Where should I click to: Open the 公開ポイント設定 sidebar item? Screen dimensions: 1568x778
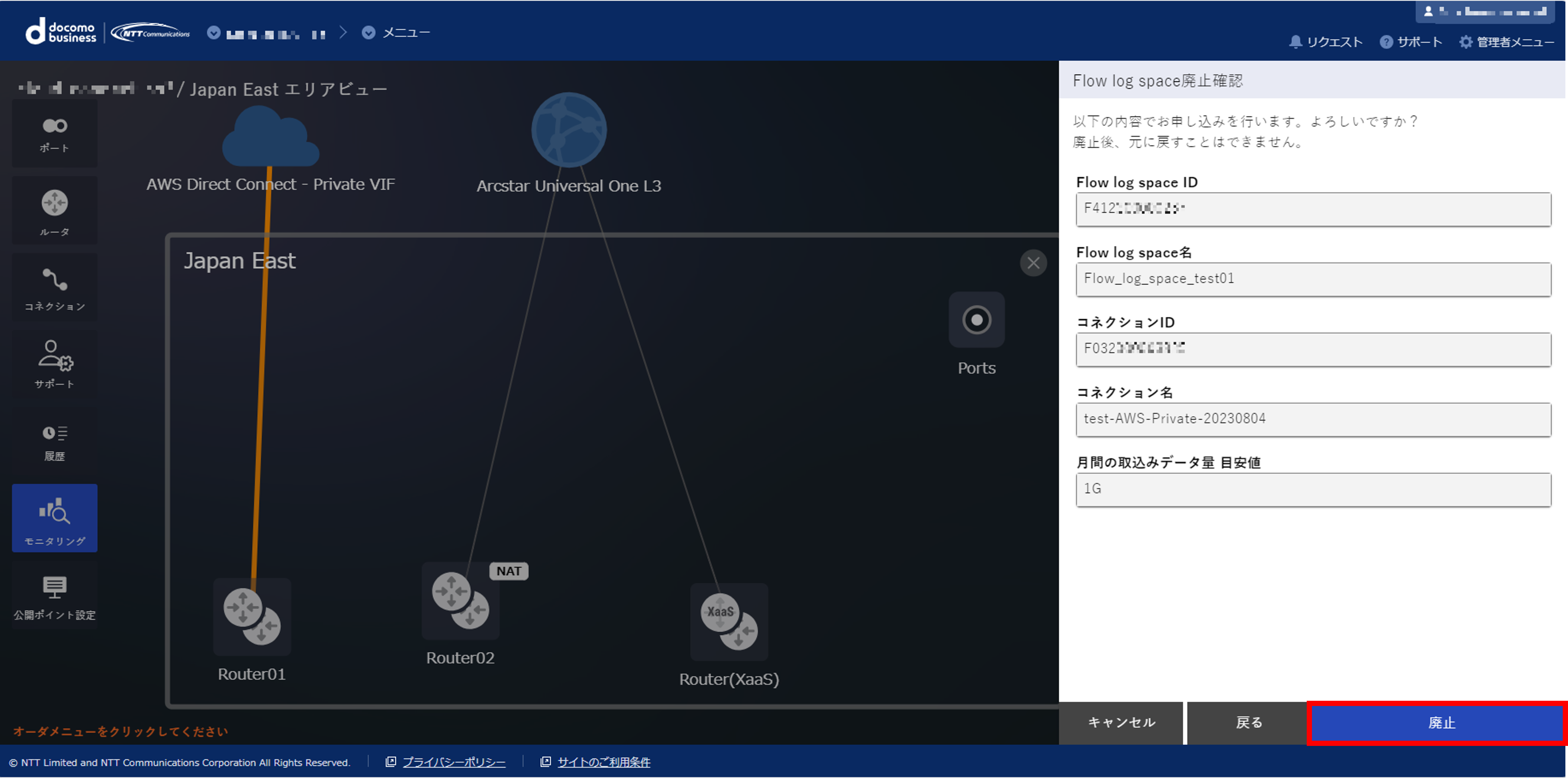click(55, 596)
